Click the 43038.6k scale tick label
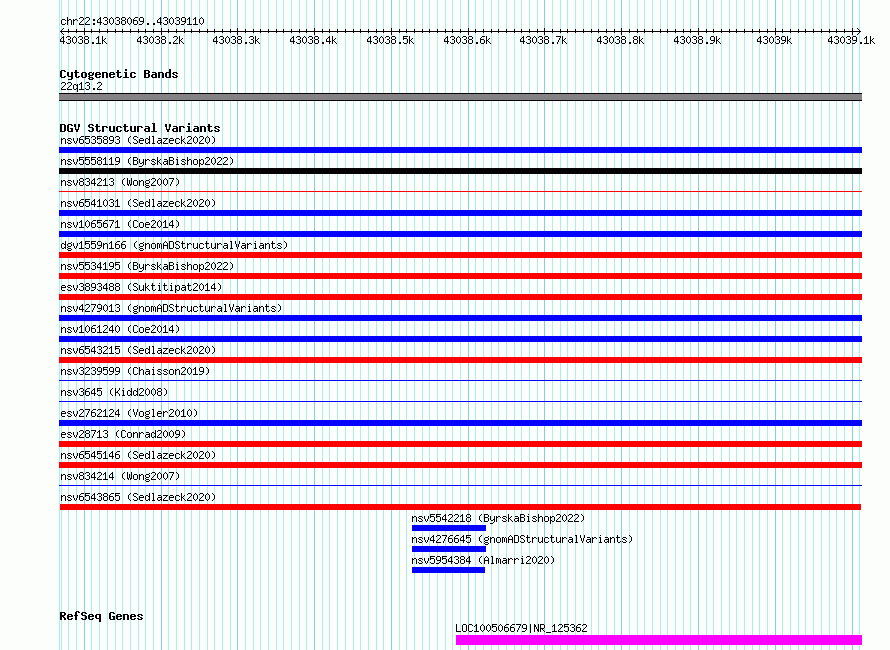This screenshot has height=650, width=890. pyautogui.click(x=467, y=40)
